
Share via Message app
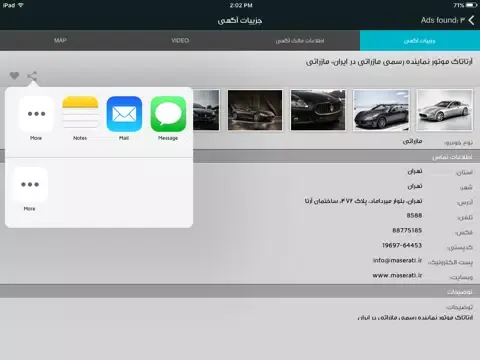click(x=168, y=114)
